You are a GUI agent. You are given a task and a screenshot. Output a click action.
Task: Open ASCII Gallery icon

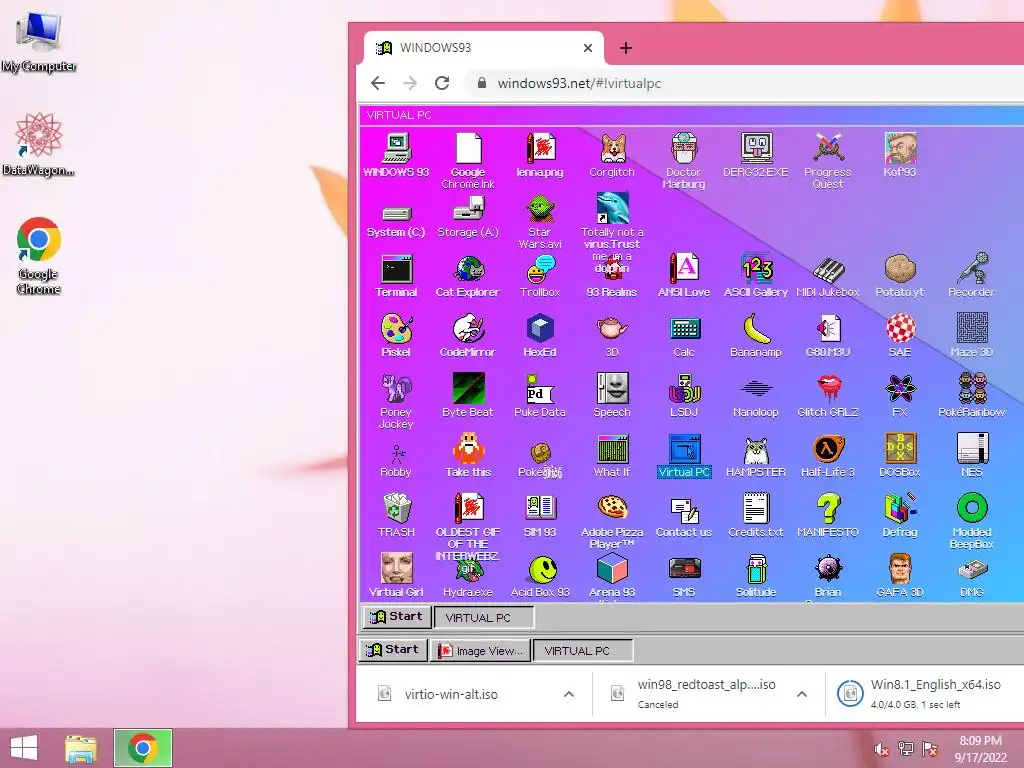click(756, 276)
